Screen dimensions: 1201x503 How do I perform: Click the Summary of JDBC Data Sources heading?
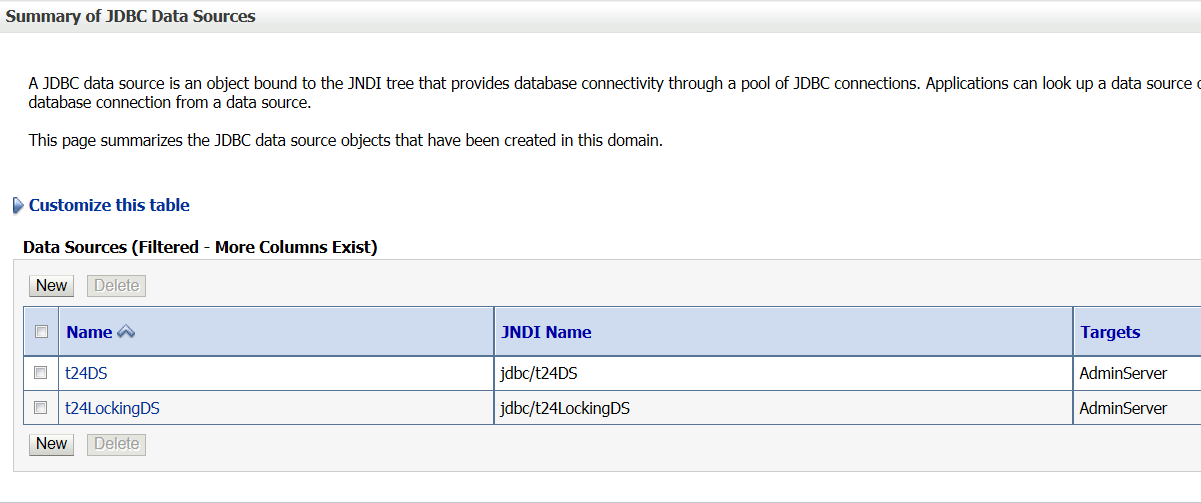click(131, 16)
